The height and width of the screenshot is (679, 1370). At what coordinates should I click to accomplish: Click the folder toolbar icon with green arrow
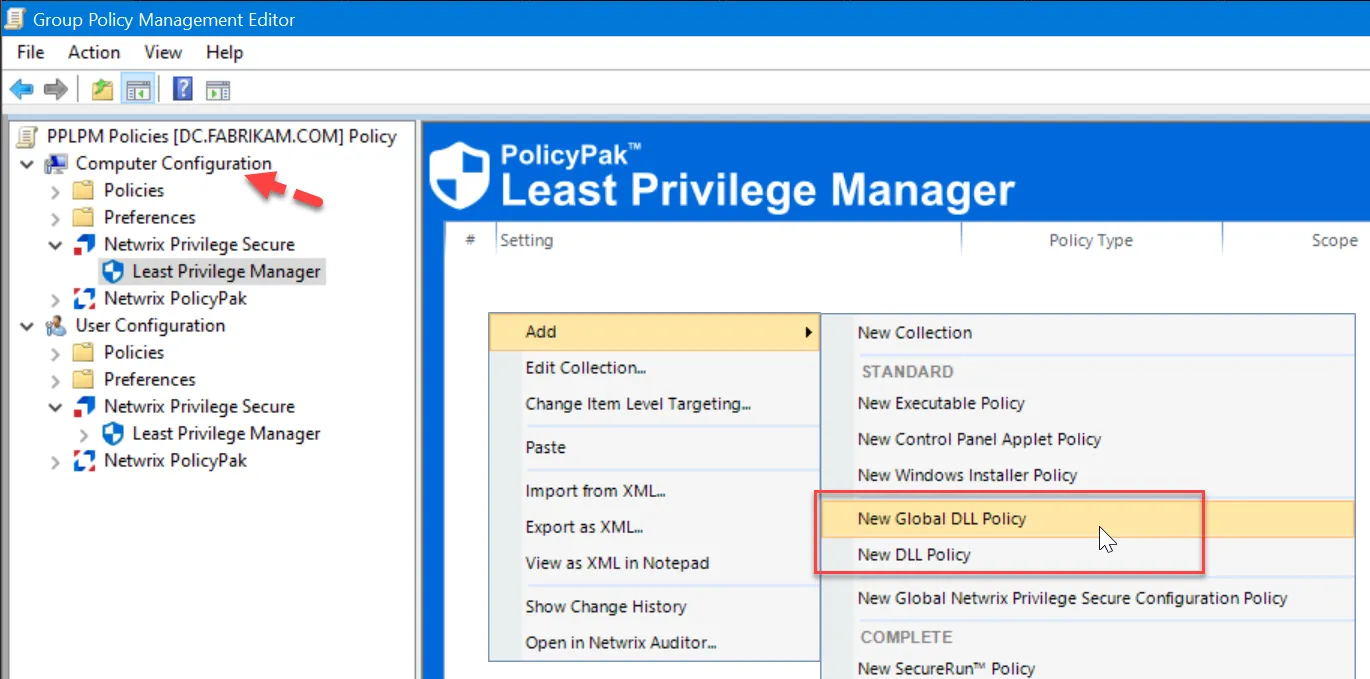click(101, 88)
